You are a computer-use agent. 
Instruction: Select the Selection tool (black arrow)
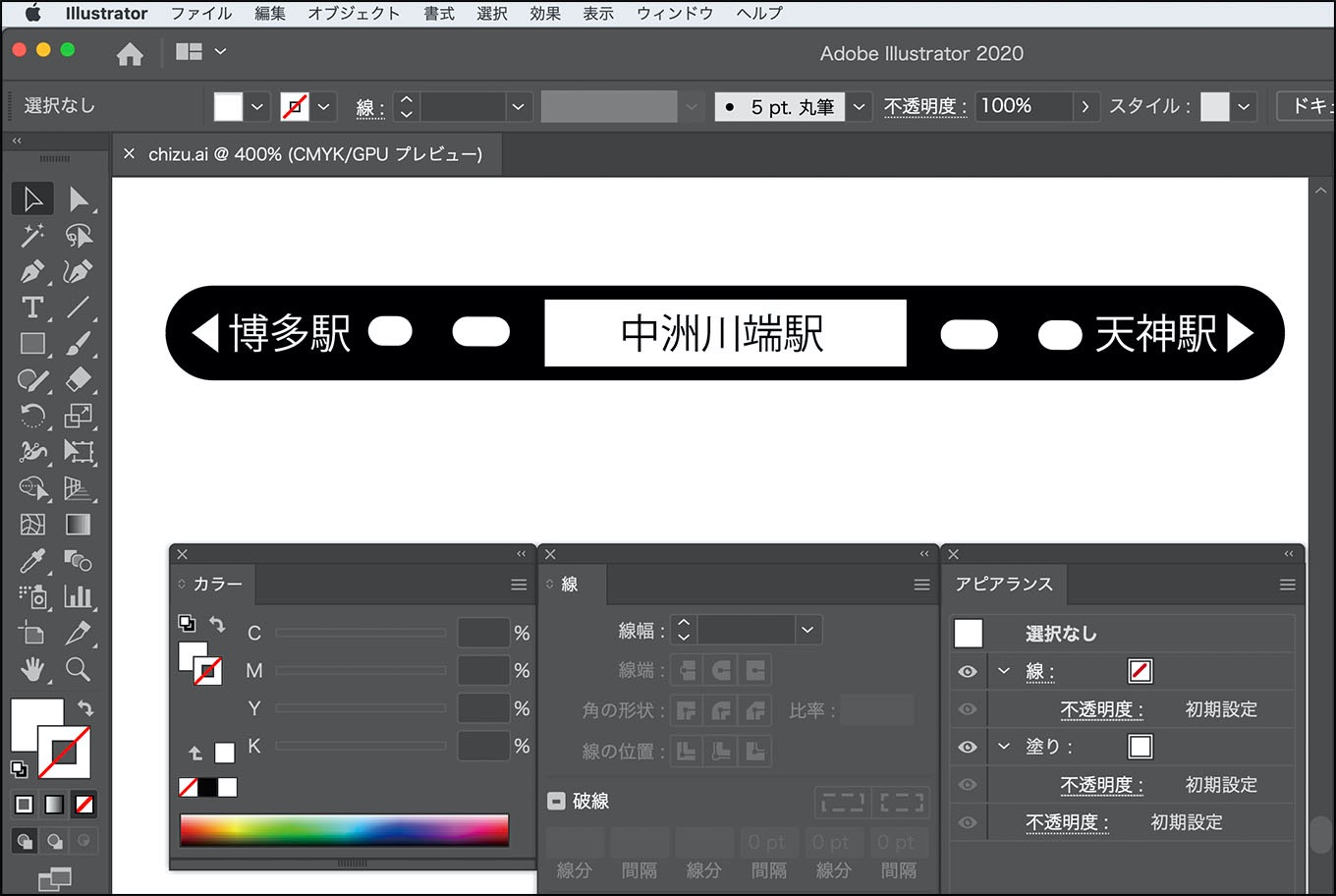(33, 198)
